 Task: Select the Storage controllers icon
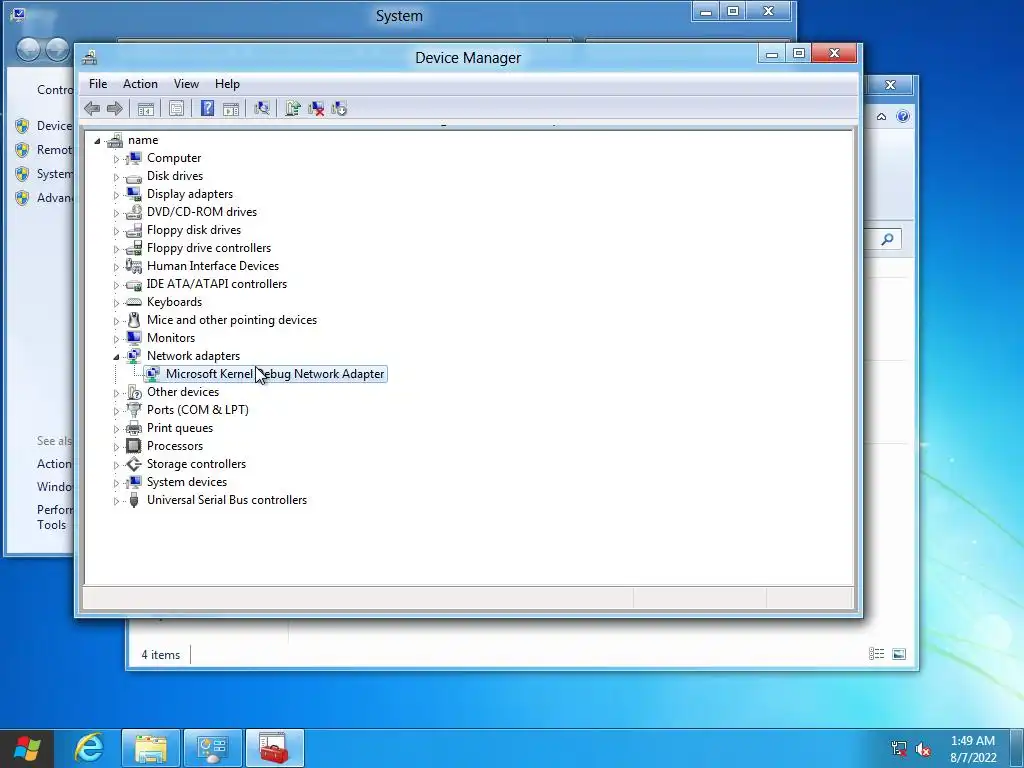(x=134, y=464)
